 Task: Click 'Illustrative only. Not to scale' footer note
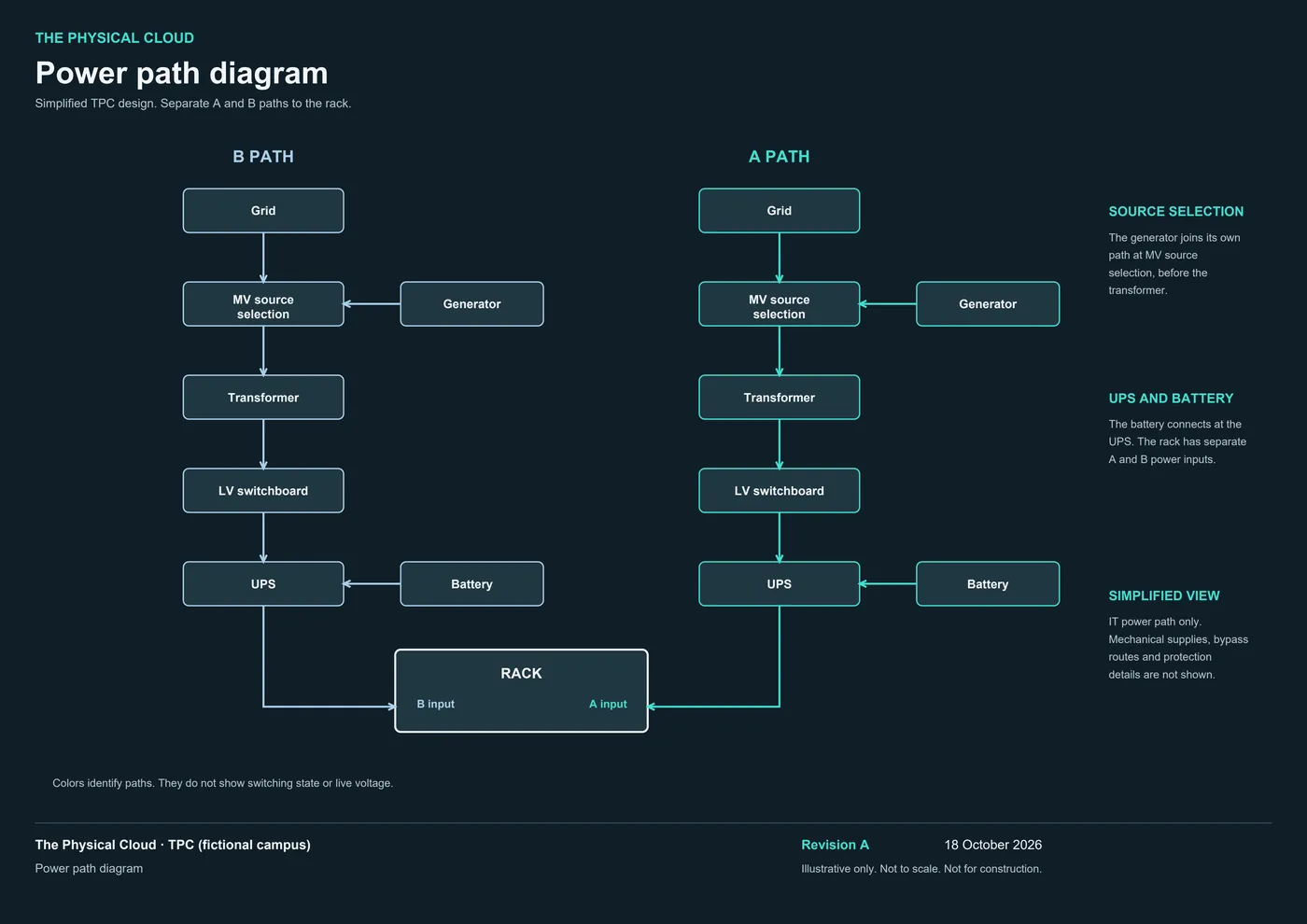click(x=921, y=869)
